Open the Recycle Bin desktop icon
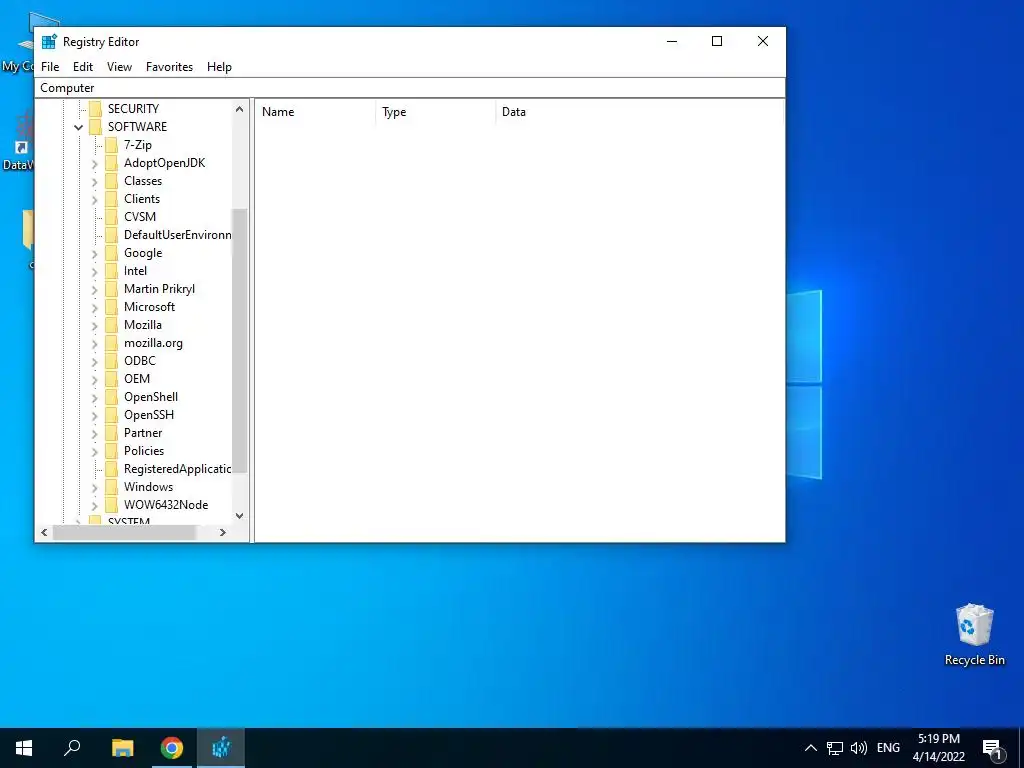1024x768 pixels. point(974,635)
